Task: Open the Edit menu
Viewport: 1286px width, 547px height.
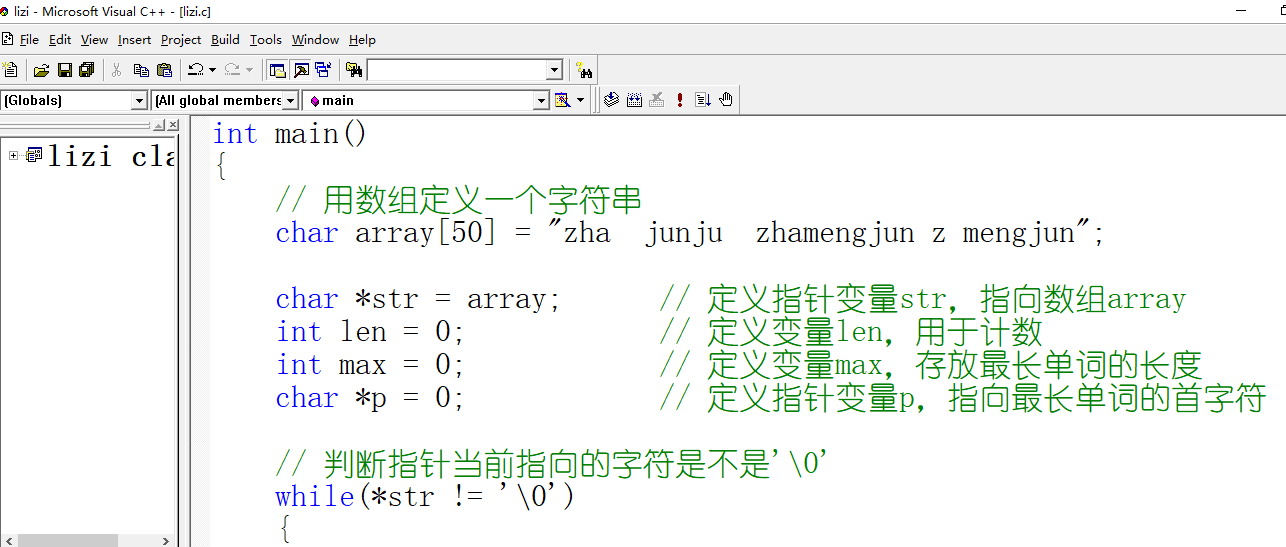Action: pos(60,40)
